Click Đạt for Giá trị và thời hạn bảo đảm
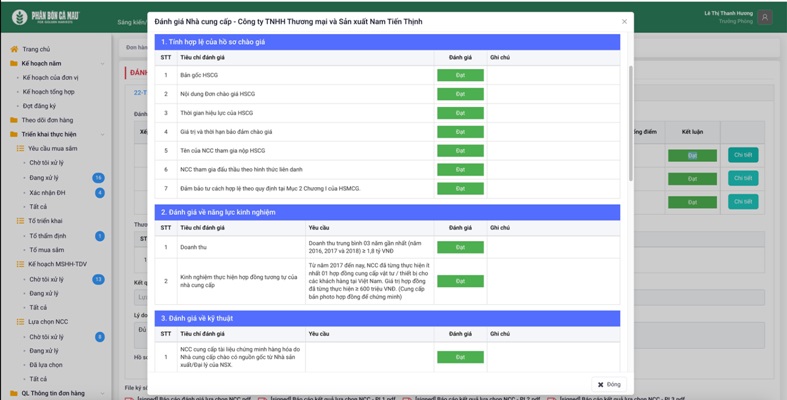The height and width of the screenshot is (400, 787). (460, 132)
